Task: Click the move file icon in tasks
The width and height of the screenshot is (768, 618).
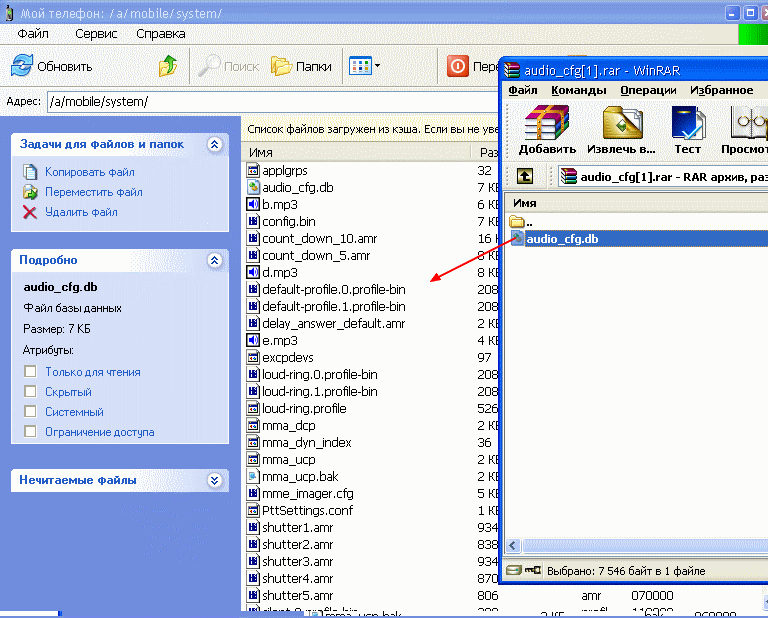Action: (30, 192)
